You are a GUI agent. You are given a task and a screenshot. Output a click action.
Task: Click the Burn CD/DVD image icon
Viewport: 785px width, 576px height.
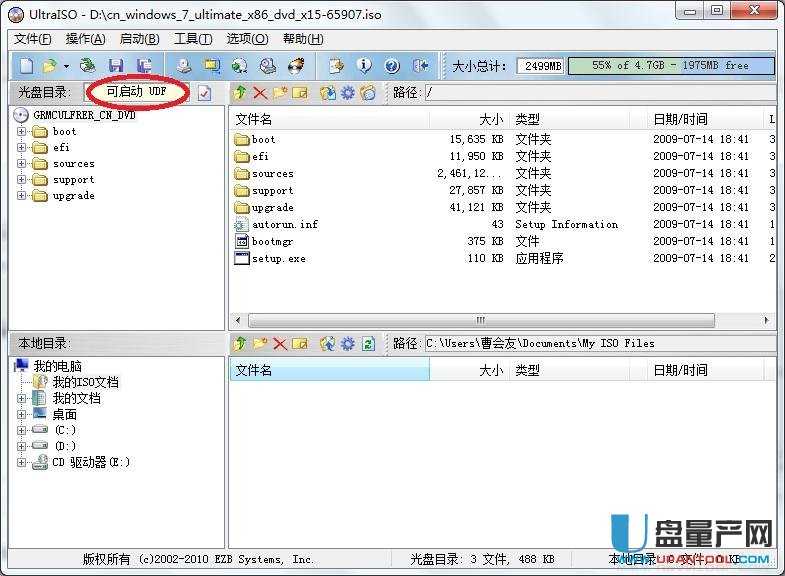click(296, 66)
